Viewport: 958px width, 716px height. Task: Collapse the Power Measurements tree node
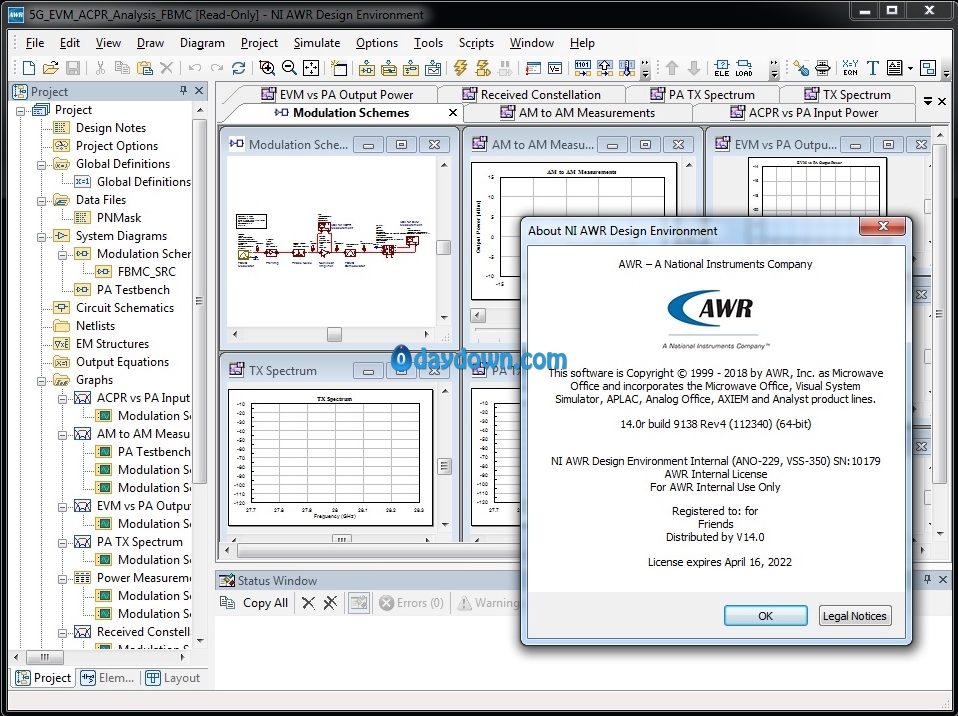coord(62,579)
